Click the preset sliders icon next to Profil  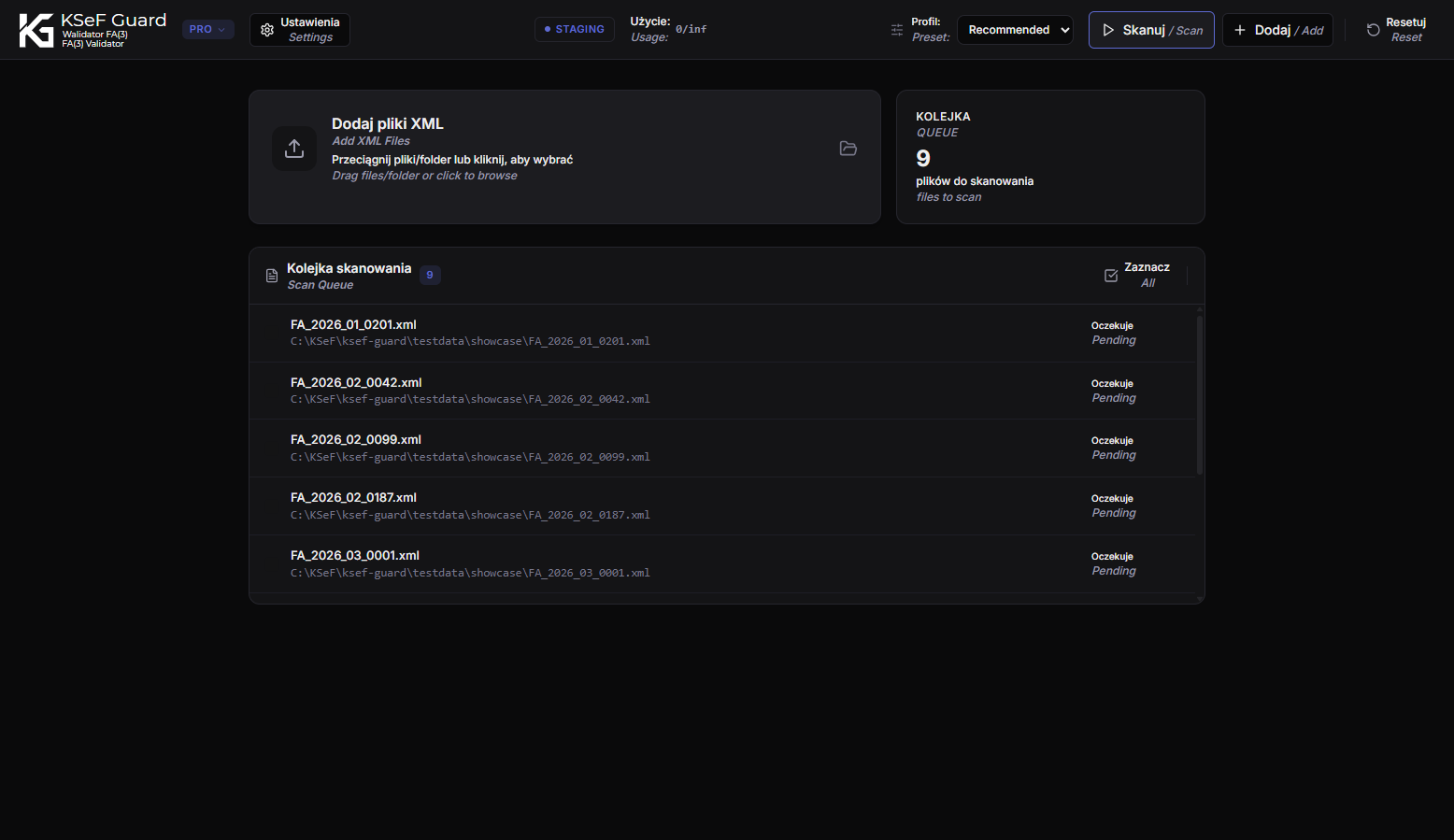coord(897,30)
